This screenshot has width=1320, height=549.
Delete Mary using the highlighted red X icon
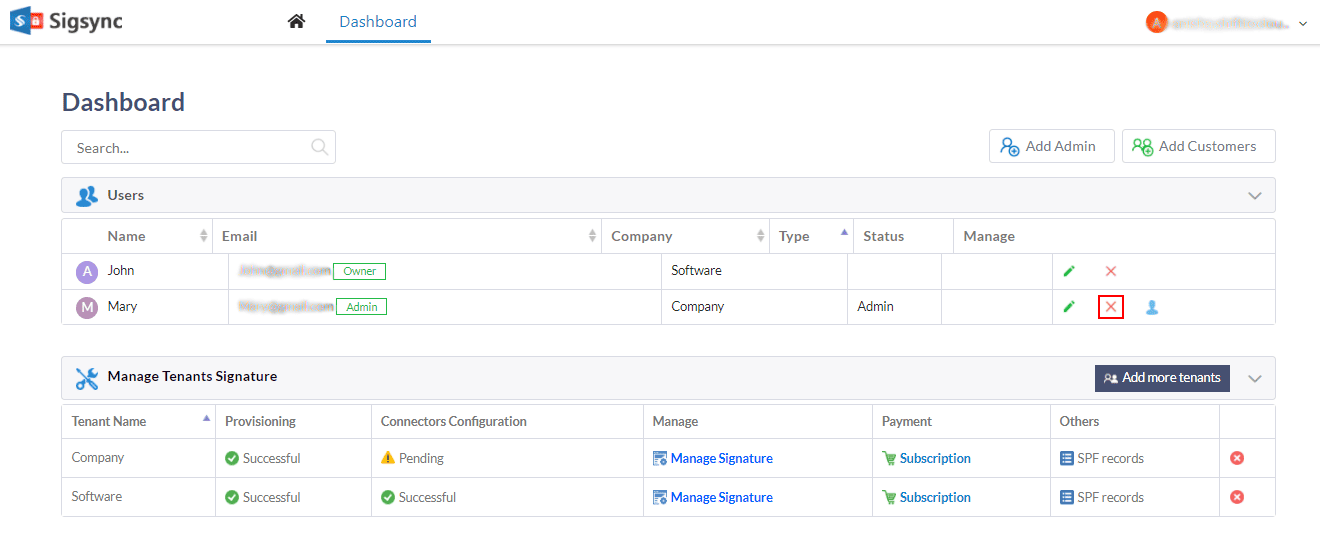1110,307
